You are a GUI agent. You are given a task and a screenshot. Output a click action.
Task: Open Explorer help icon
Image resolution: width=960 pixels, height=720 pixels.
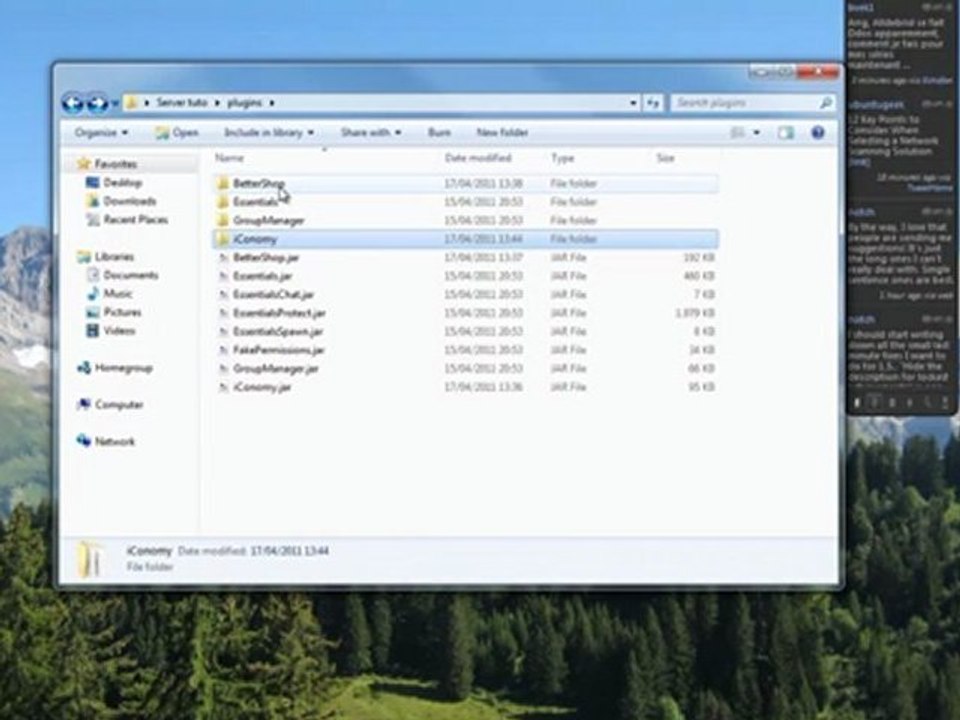tap(817, 132)
